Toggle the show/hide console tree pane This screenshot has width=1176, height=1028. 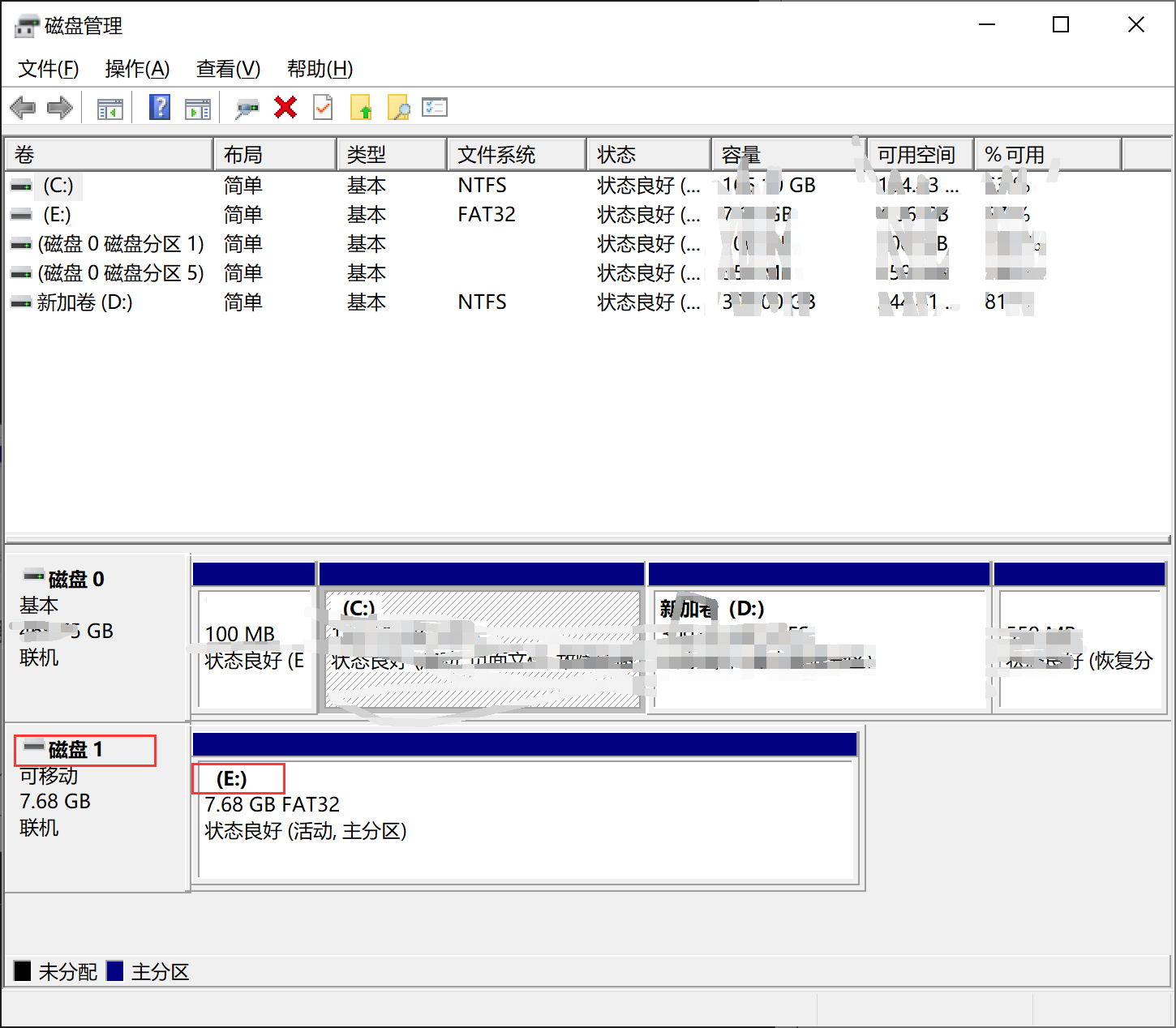(x=109, y=107)
